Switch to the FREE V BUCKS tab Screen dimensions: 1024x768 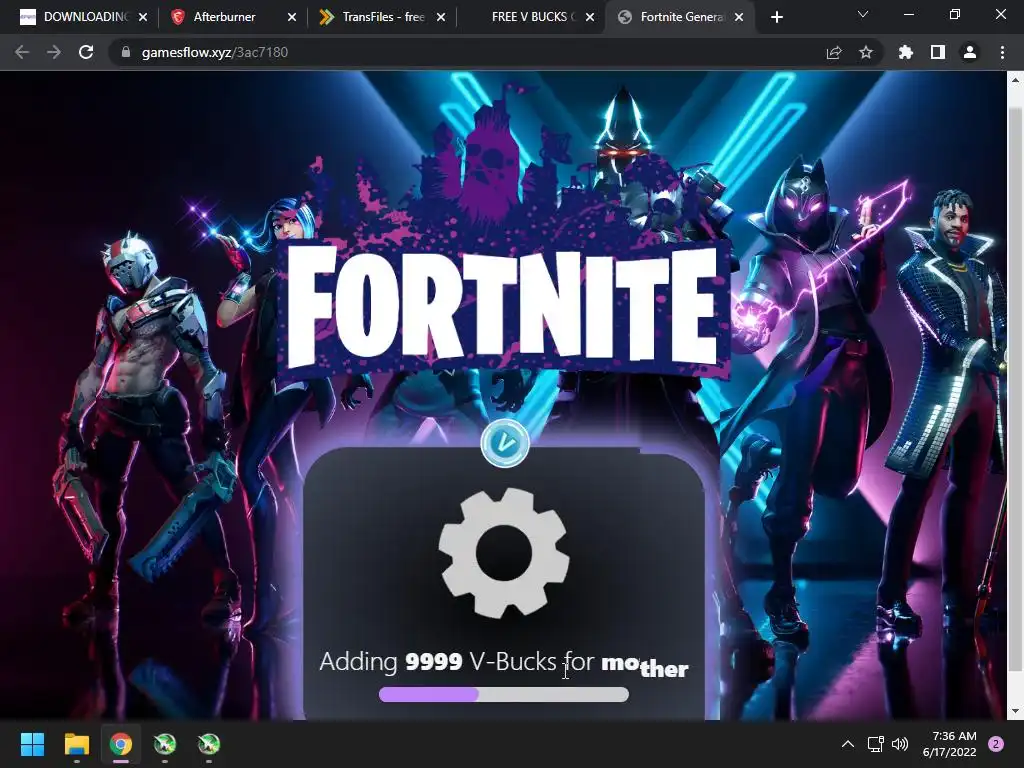click(532, 17)
